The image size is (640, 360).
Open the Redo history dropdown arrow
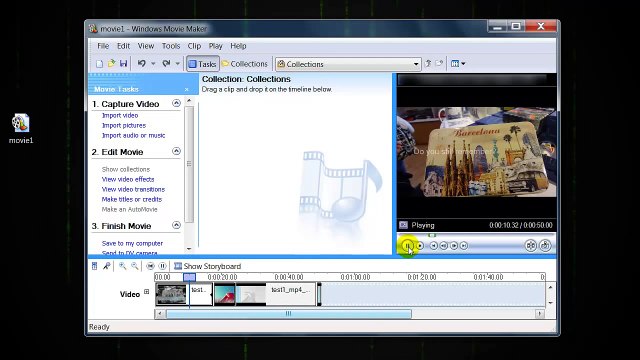coord(178,64)
